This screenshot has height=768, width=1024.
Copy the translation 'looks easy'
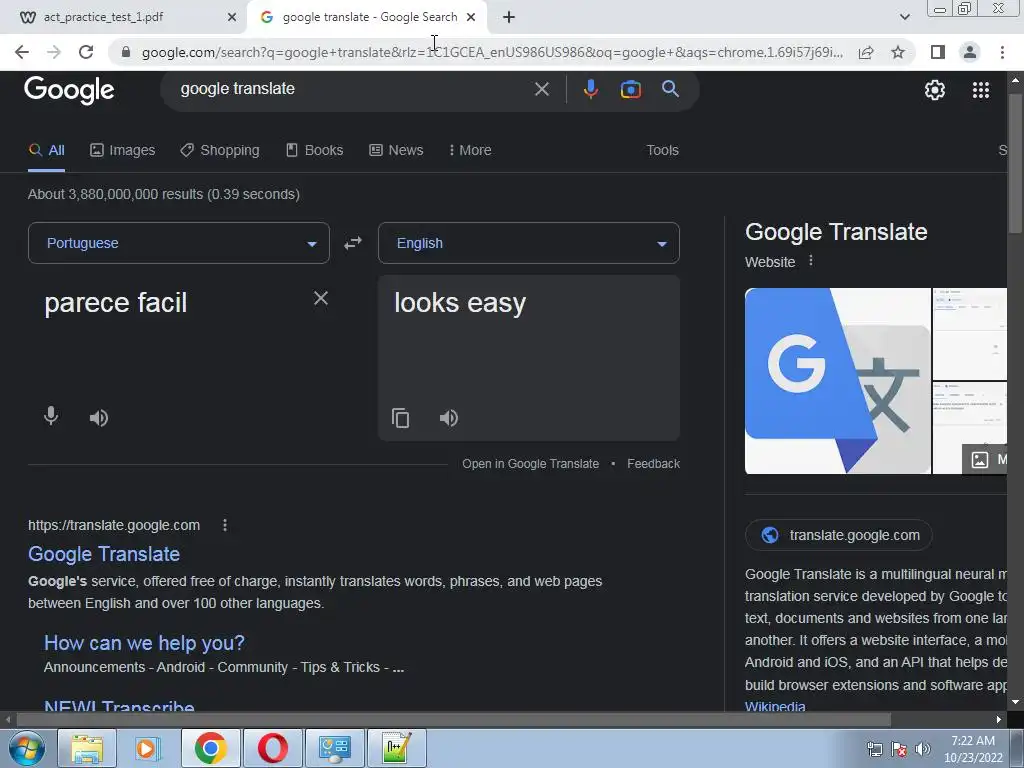(x=400, y=418)
